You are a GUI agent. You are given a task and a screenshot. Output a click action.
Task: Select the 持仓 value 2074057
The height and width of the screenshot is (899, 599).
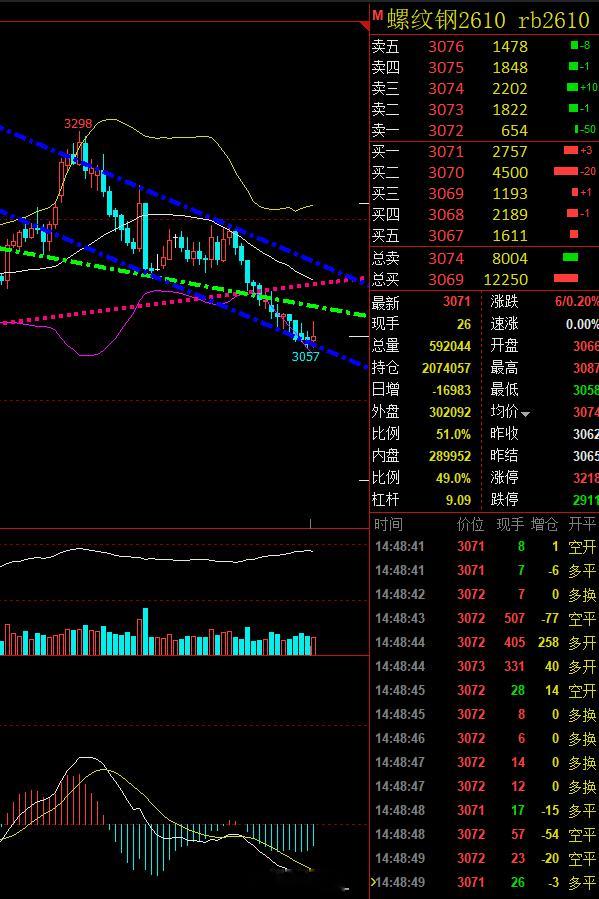[446, 368]
